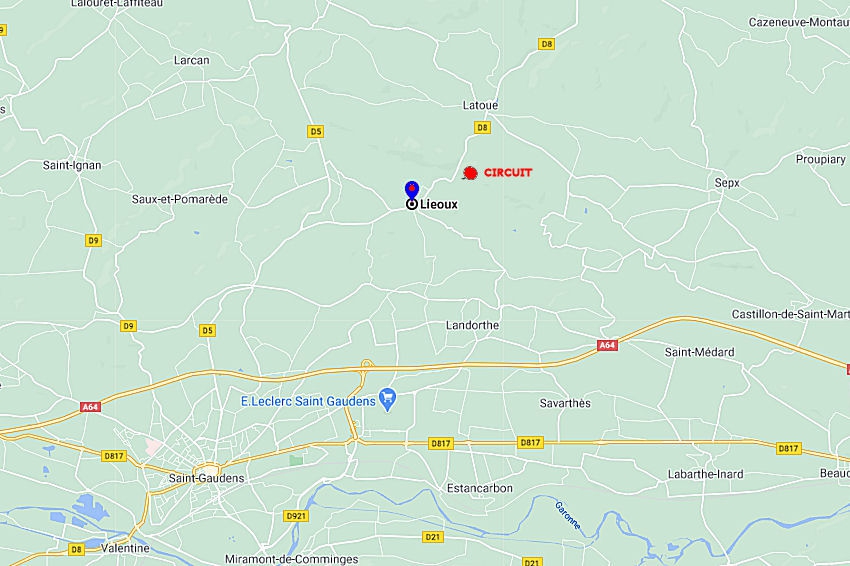The image size is (850, 566).
Task: Click the Lieoux black circle marker
Action: click(x=412, y=204)
